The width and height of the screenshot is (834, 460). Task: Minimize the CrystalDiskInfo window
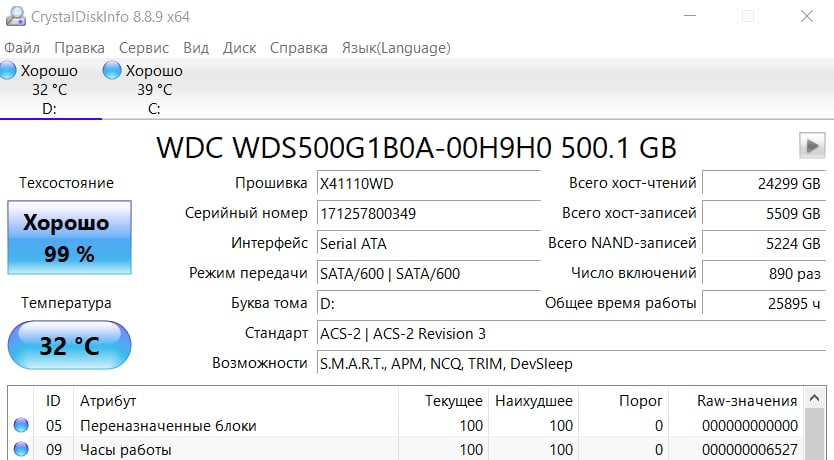(690, 16)
